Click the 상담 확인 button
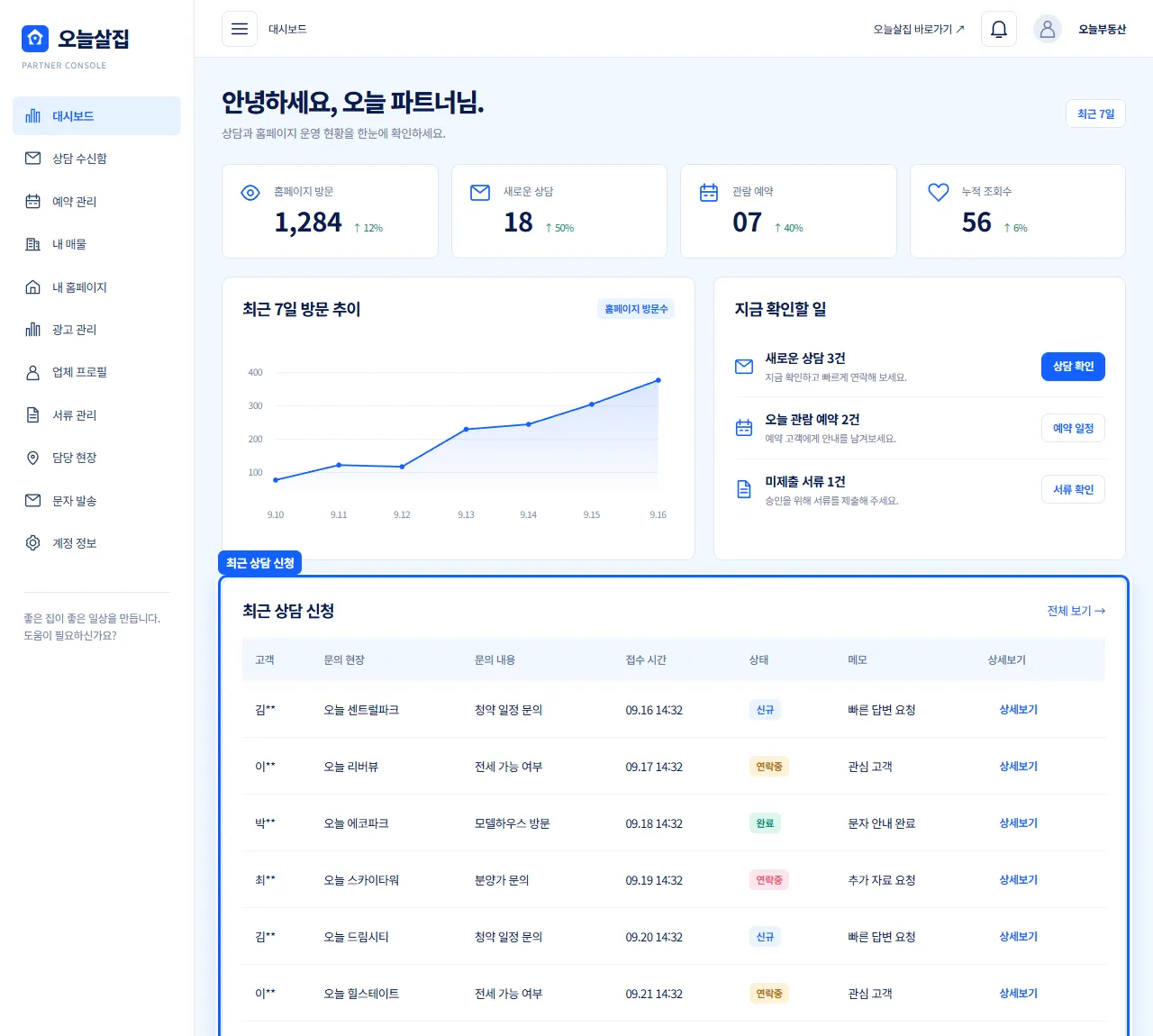The width and height of the screenshot is (1153, 1036). (x=1073, y=367)
